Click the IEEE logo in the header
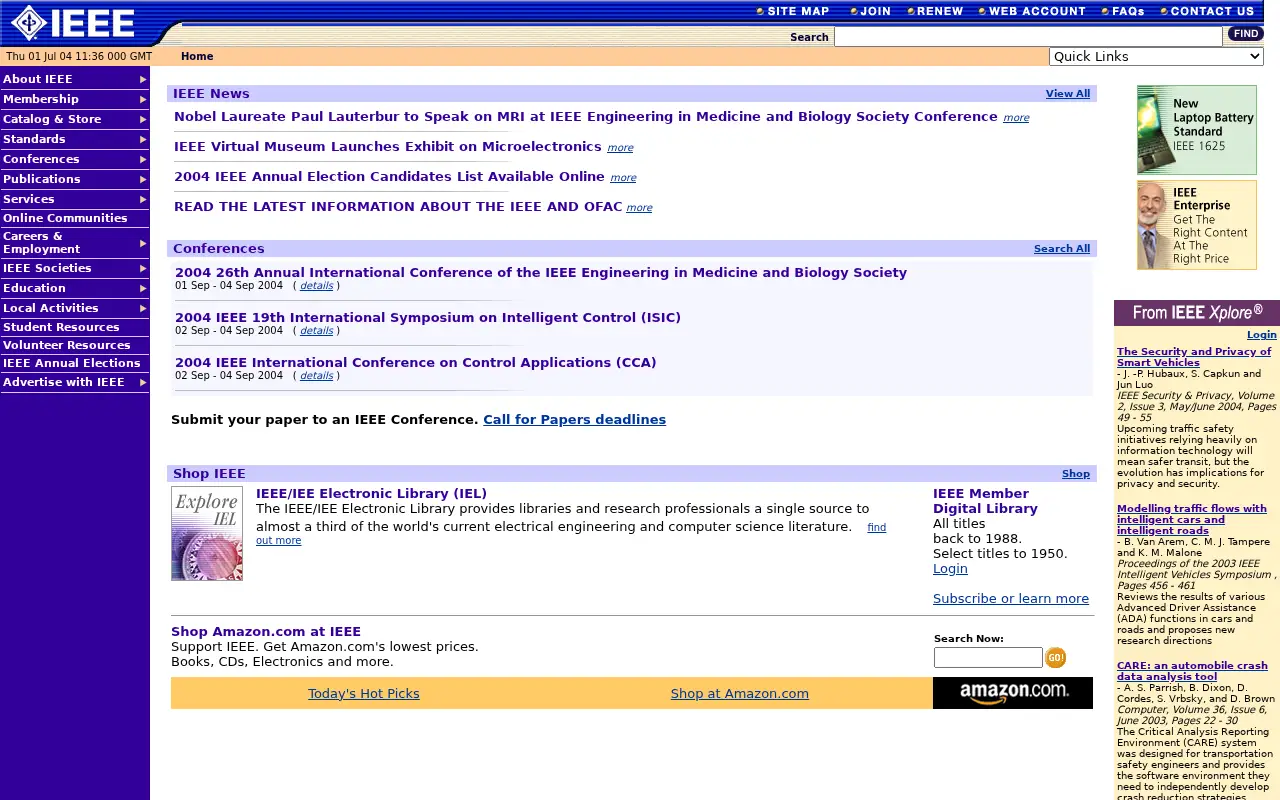The width and height of the screenshot is (1280, 800). (72, 23)
